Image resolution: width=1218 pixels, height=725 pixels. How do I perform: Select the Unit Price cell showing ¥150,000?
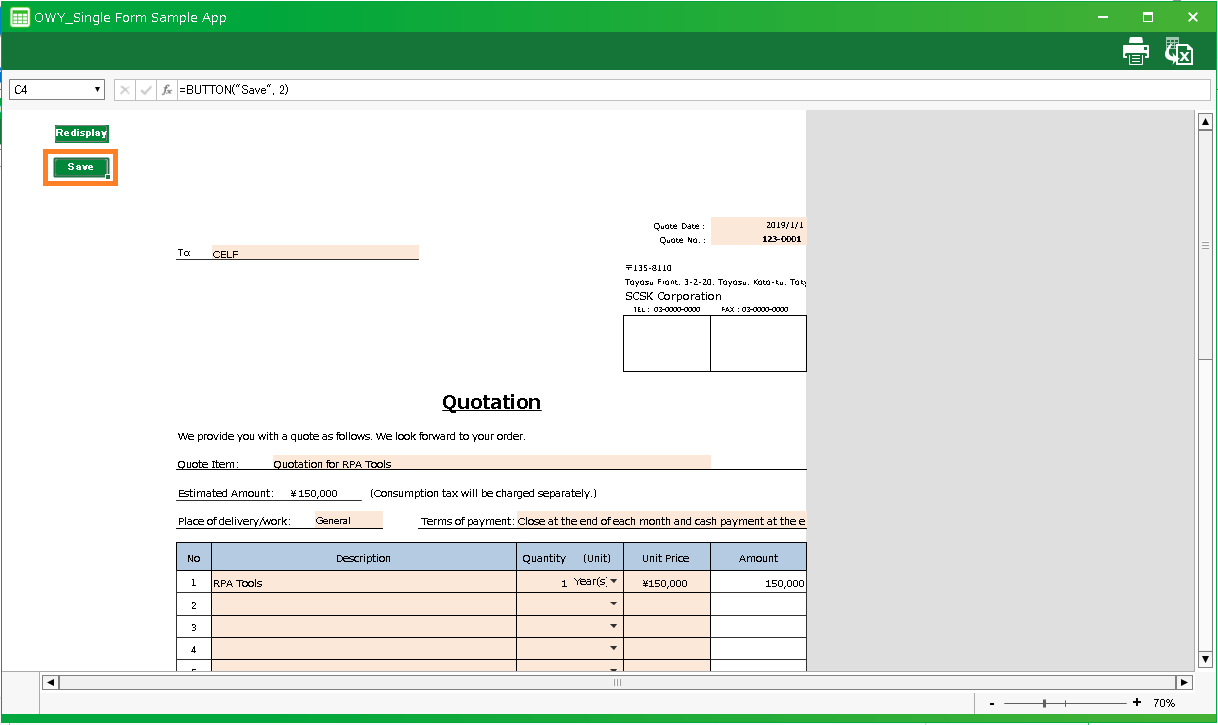coord(666,582)
